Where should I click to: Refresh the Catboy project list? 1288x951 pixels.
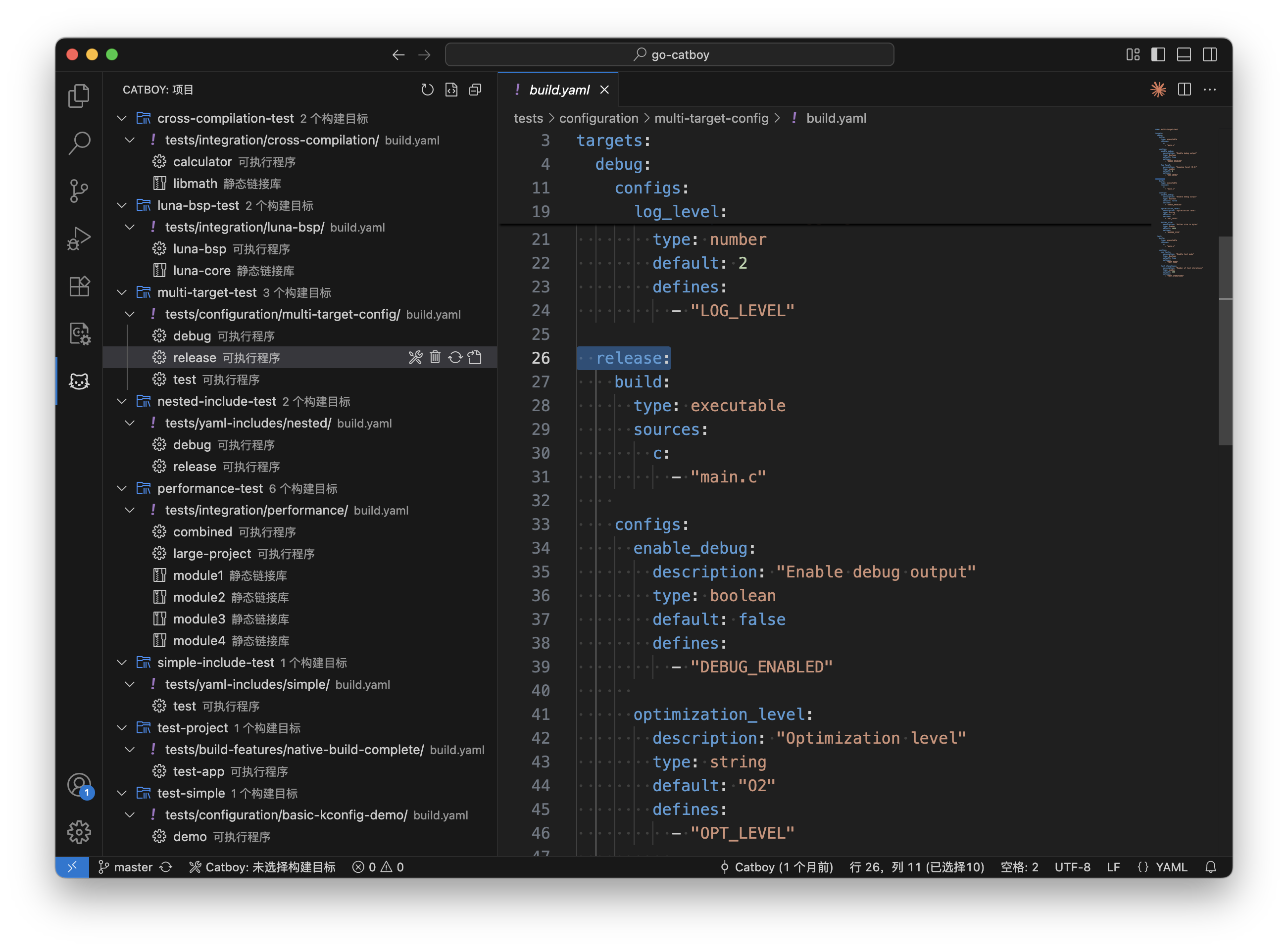pos(427,90)
